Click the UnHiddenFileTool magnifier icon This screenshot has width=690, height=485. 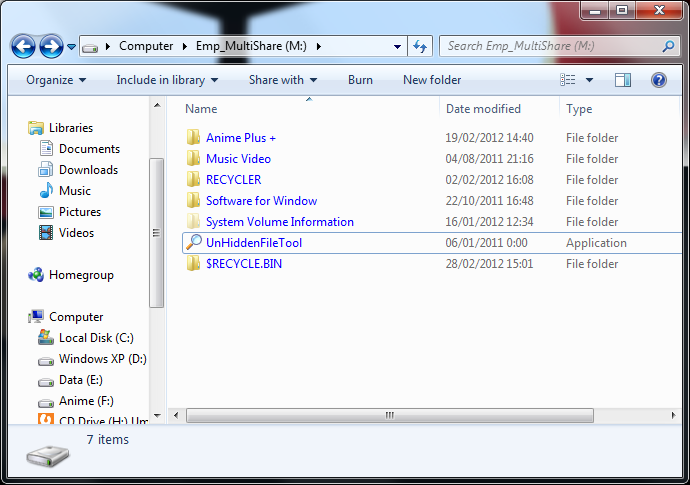pos(193,242)
